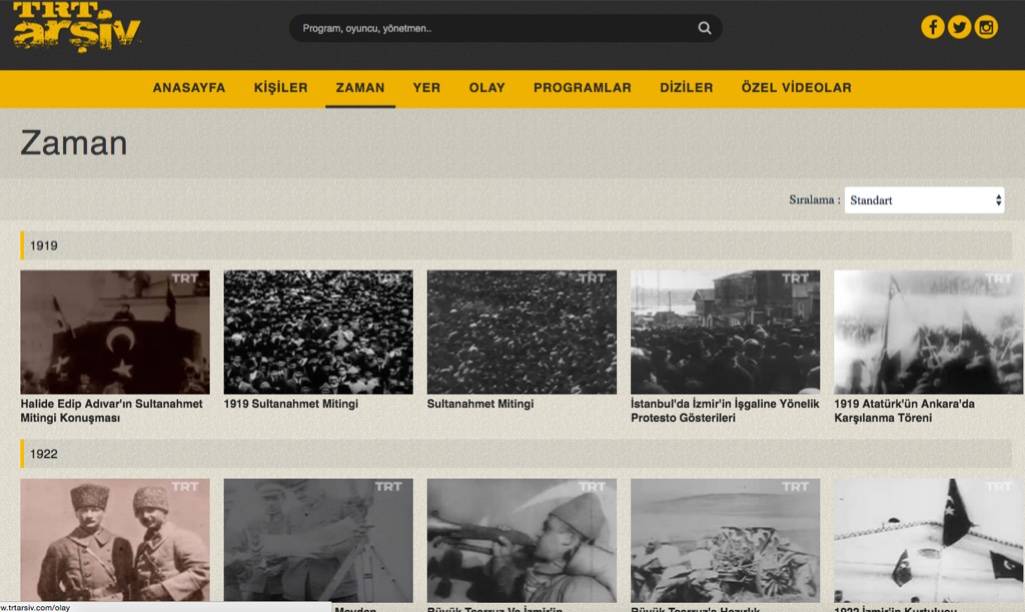Image resolution: width=1025 pixels, height=612 pixels.
Task: Open the Twitter social icon
Action: point(959,27)
